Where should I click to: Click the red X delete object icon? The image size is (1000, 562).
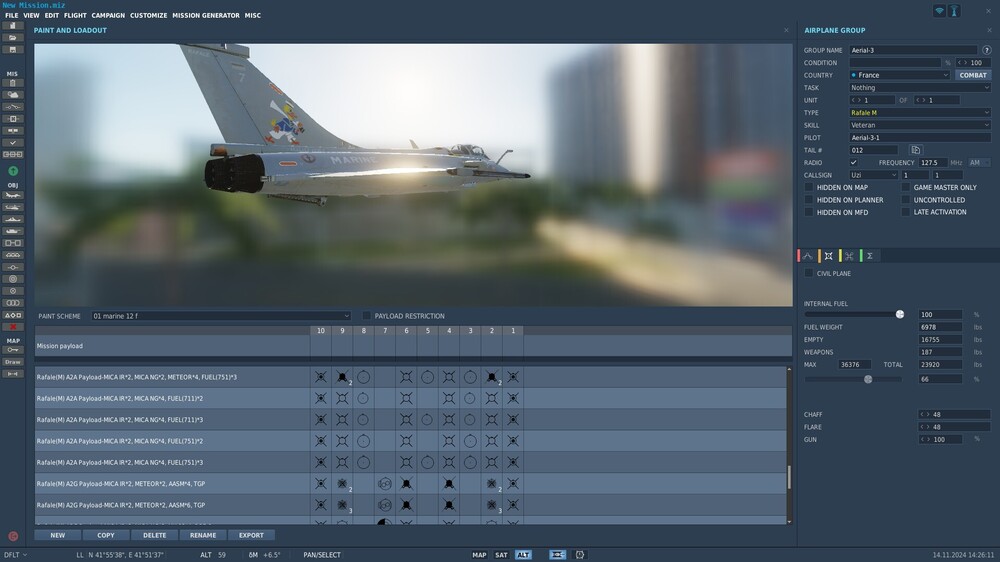coord(13,327)
